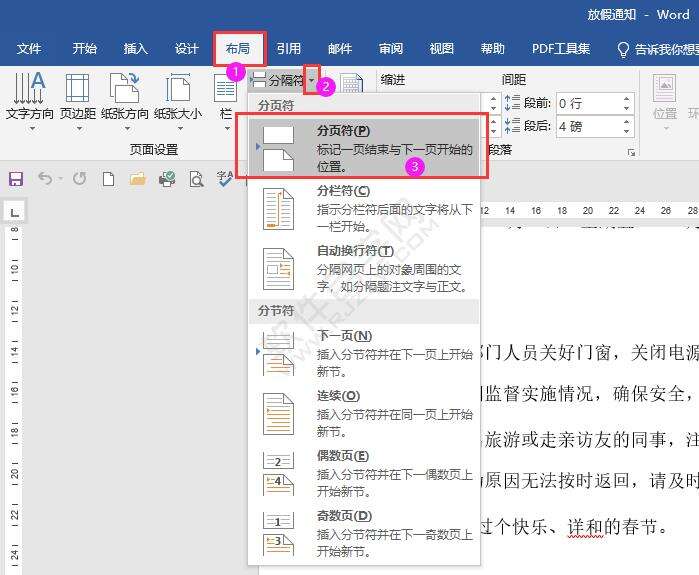Switch to the 引用 References tab
Viewport: 699px width, 575px height.
pyautogui.click(x=288, y=49)
